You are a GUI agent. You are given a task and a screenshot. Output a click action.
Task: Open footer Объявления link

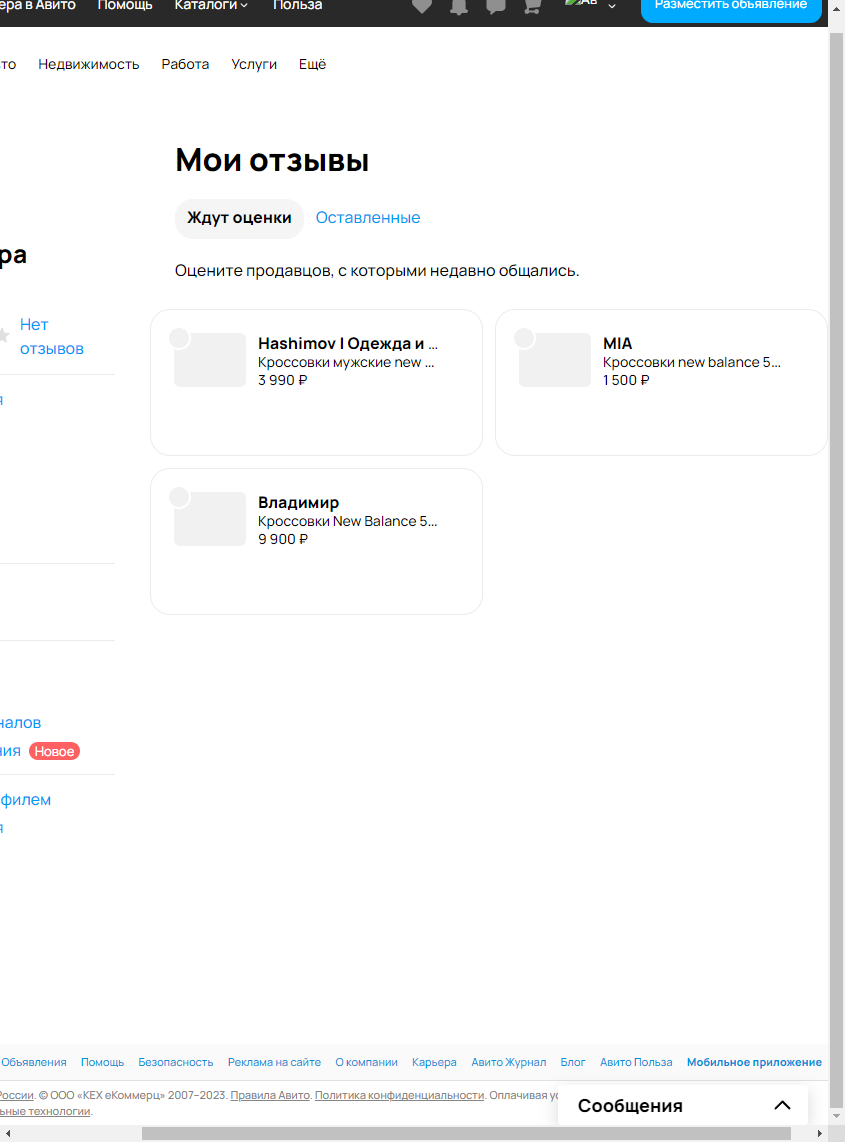34,1062
